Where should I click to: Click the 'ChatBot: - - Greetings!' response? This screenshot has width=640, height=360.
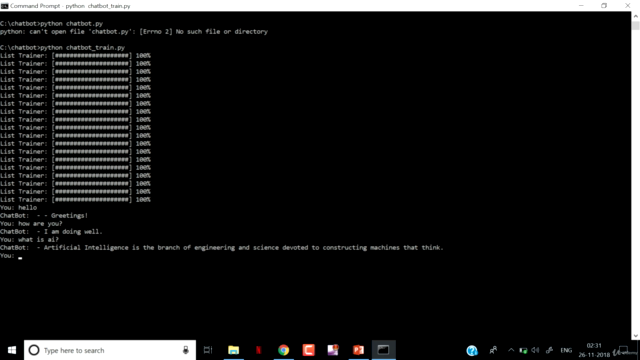tap(44, 216)
